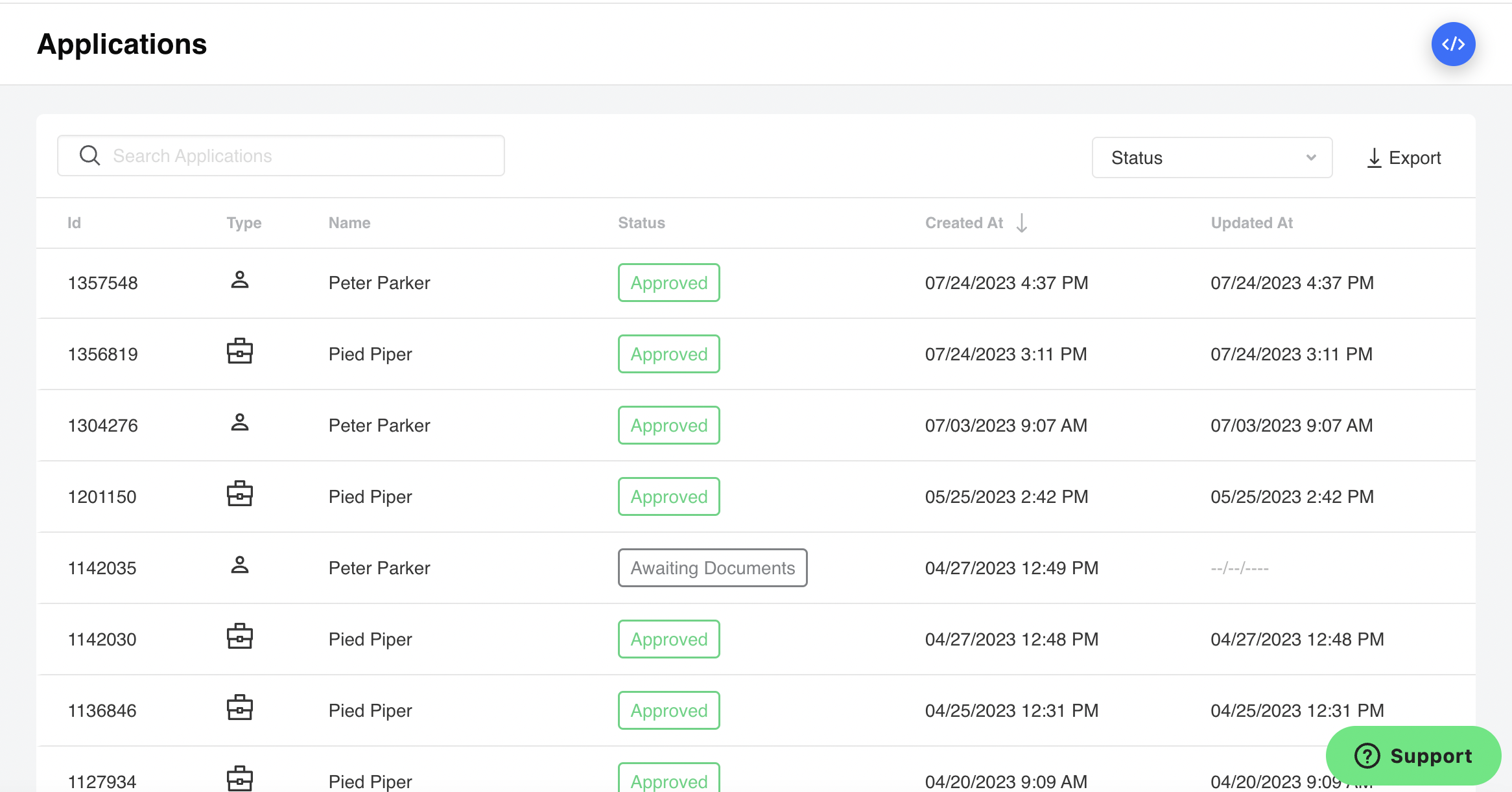Click empty updated date in row 1142035
This screenshot has width=1512, height=792.
[1240, 568]
